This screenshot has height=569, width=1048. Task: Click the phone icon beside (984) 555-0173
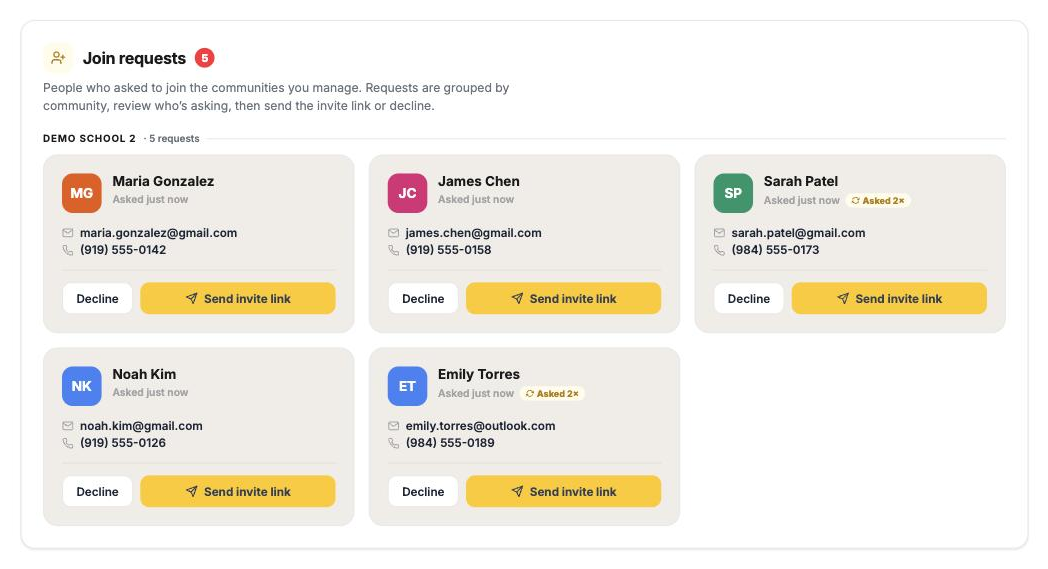(x=719, y=250)
